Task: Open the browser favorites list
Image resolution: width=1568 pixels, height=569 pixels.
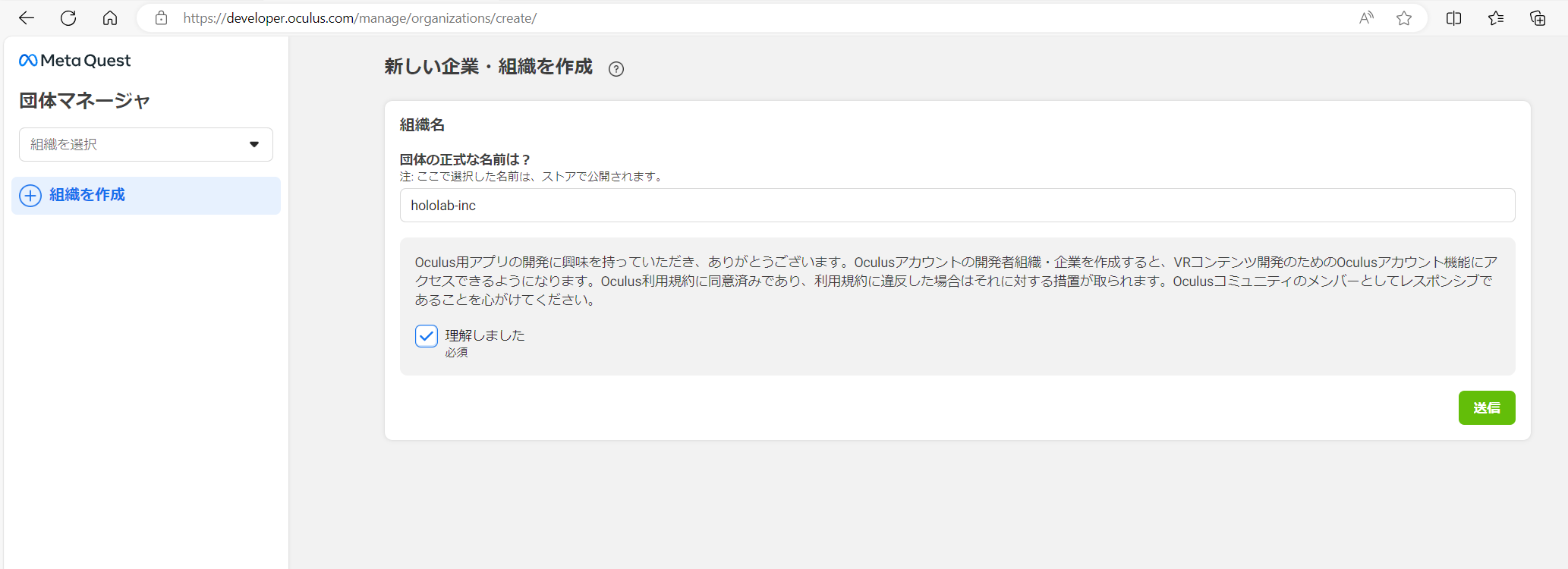Action: (x=1496, y=18)
